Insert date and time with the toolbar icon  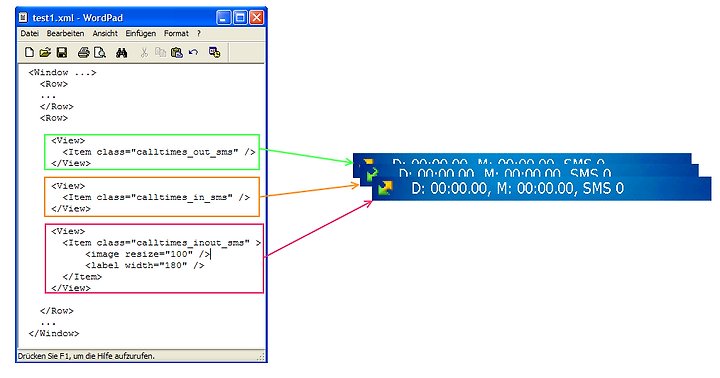point(214,52)
